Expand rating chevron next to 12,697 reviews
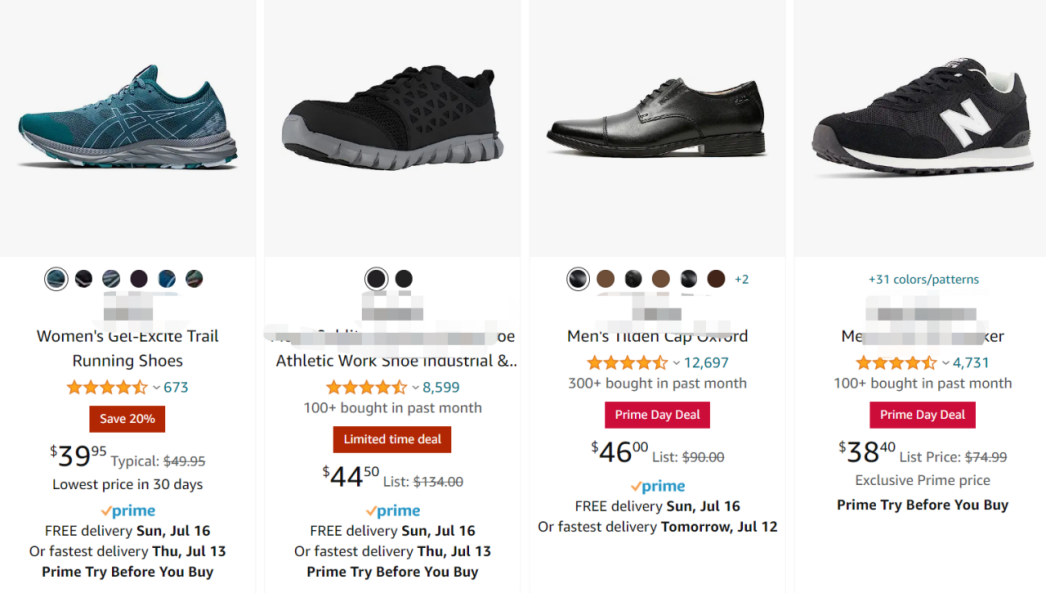The height and width of the screenshot is (593, 1047). point(676,363)
